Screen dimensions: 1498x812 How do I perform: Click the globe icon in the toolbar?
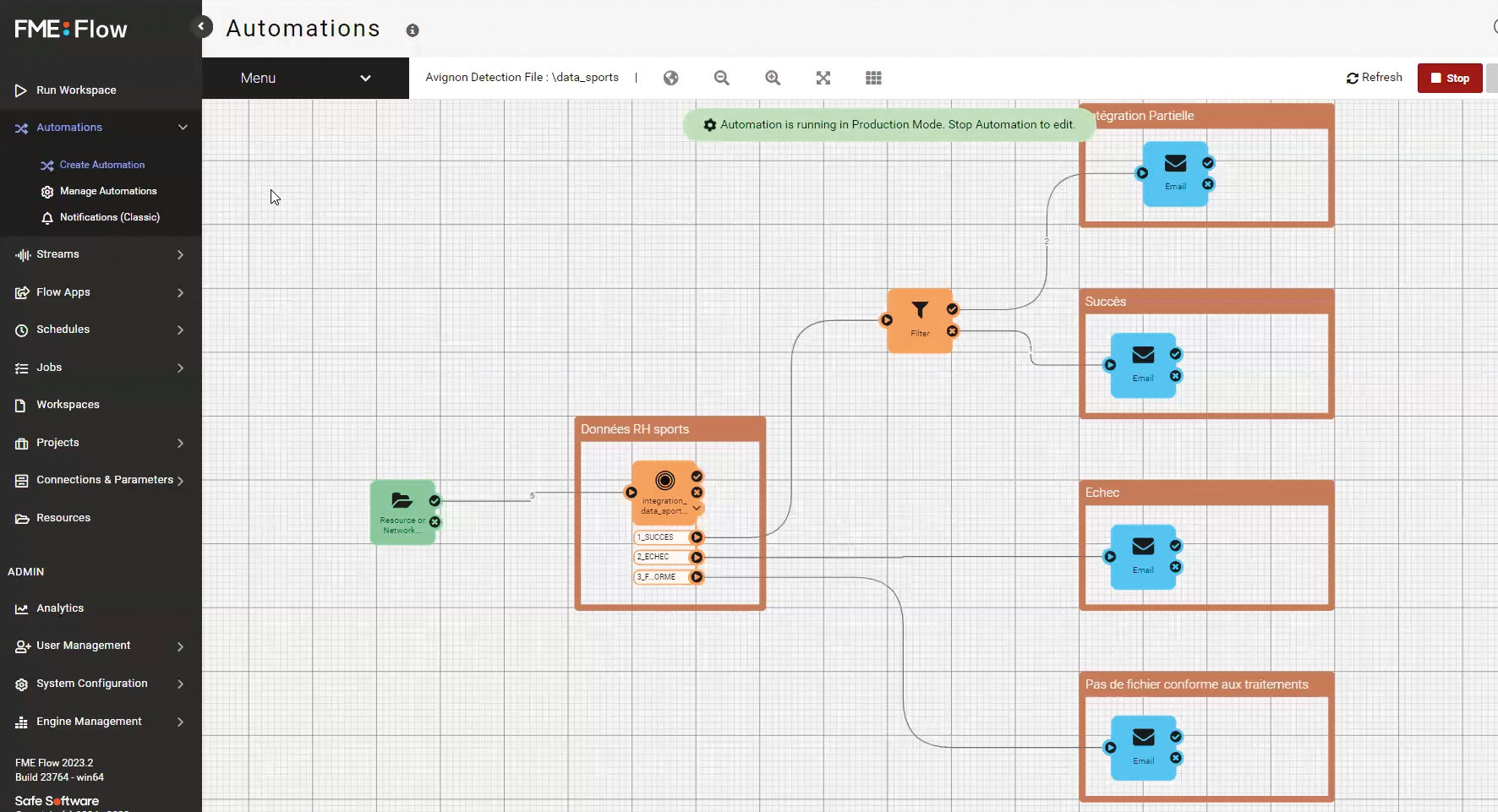671,78
